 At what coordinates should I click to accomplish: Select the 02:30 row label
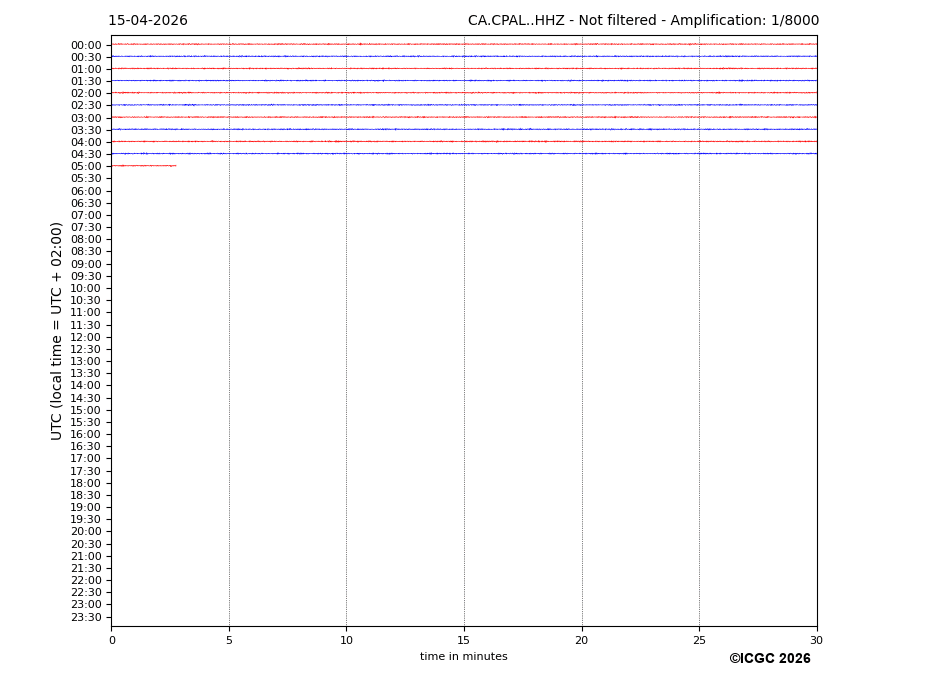click(85, 106)
